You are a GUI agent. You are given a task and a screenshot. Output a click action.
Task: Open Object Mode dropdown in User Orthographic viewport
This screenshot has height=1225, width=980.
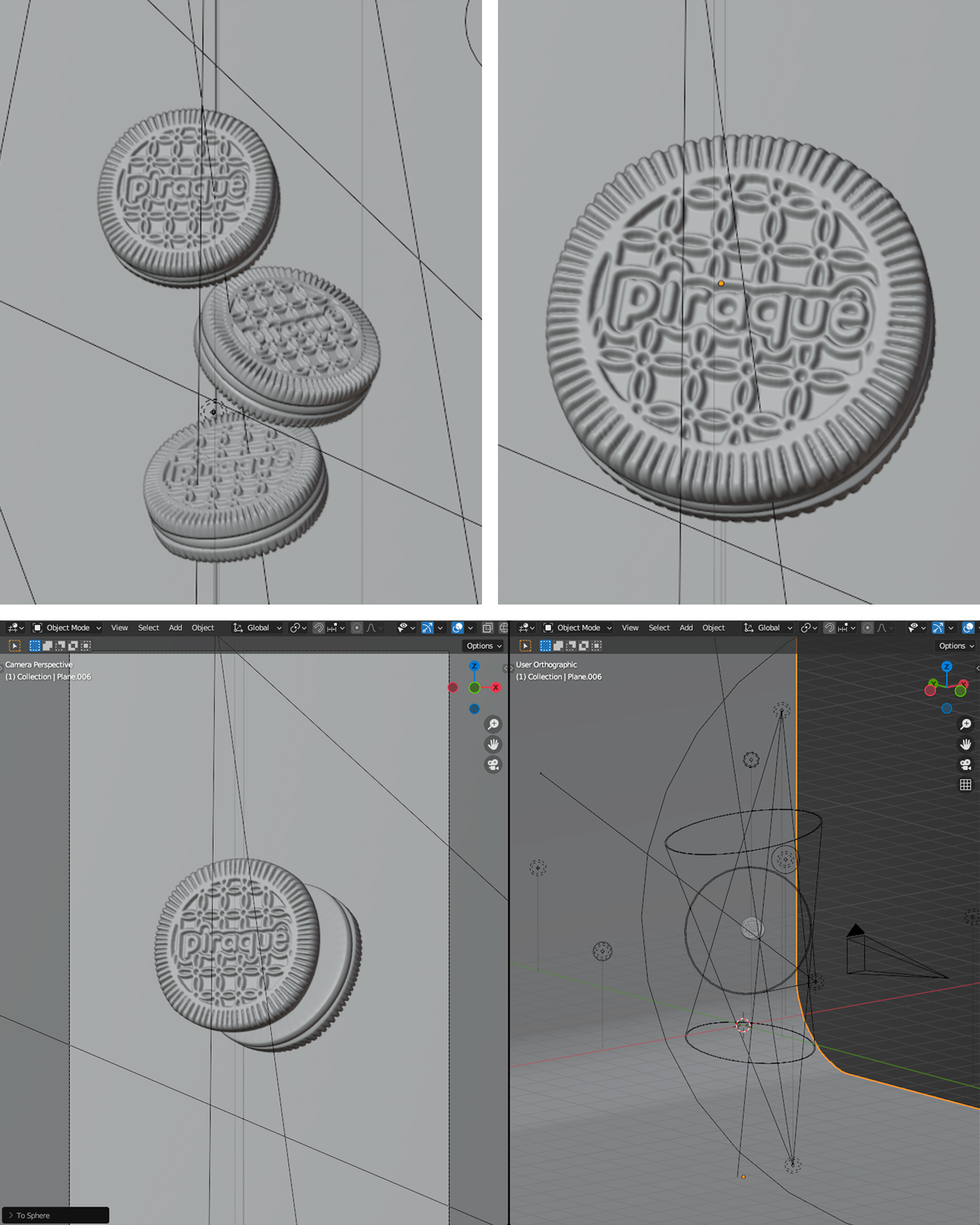click(578, 628)
